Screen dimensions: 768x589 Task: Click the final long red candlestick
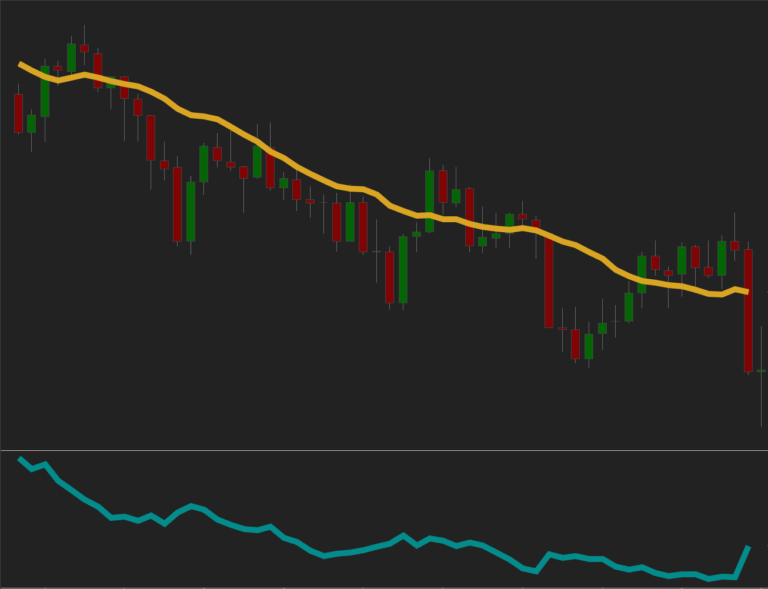(x=748, y=310)
